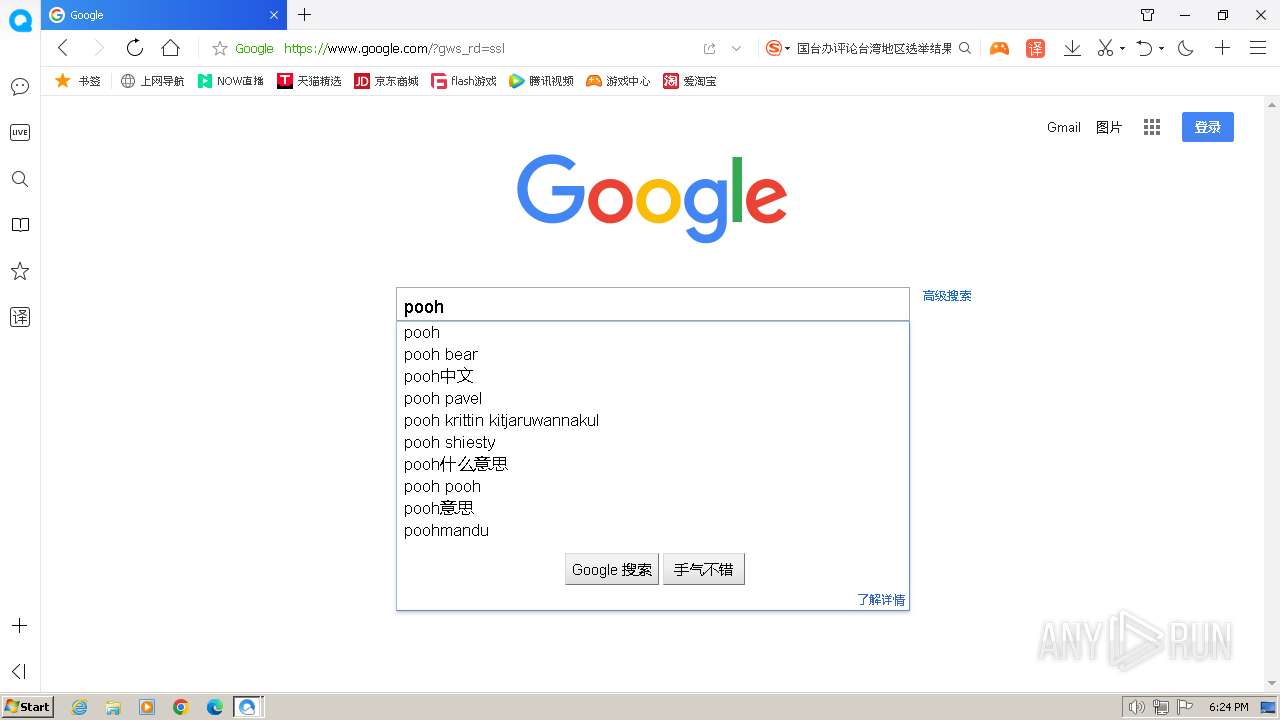
Task: Open Microsoft Edge from taskbar
Action: tap(215, 707)
